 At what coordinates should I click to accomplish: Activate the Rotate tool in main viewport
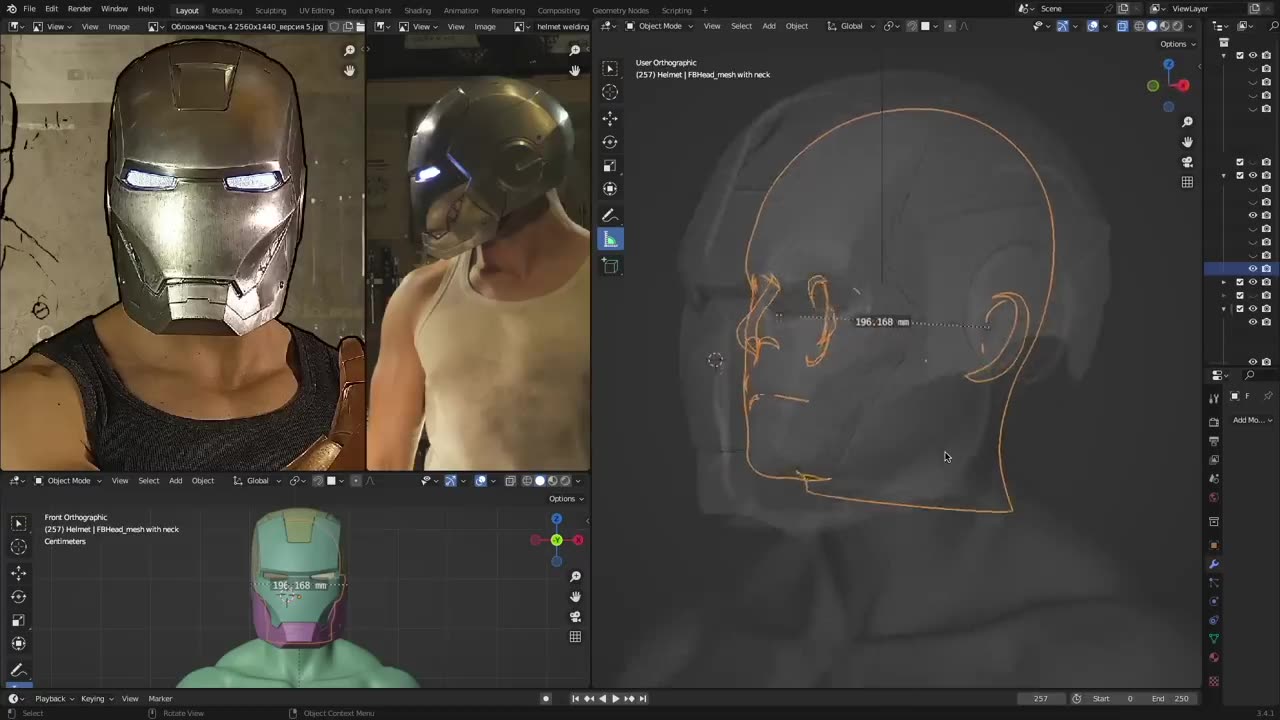click(x=610, y=142)
